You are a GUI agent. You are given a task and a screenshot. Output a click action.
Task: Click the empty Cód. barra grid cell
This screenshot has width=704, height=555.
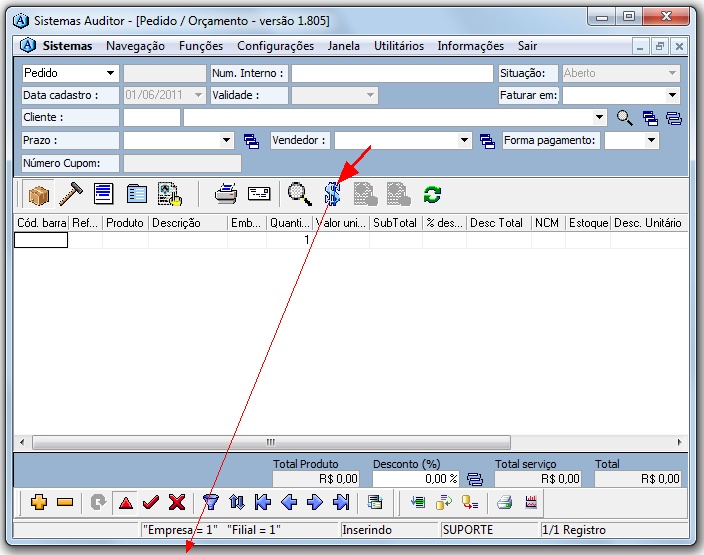(41, 240)
